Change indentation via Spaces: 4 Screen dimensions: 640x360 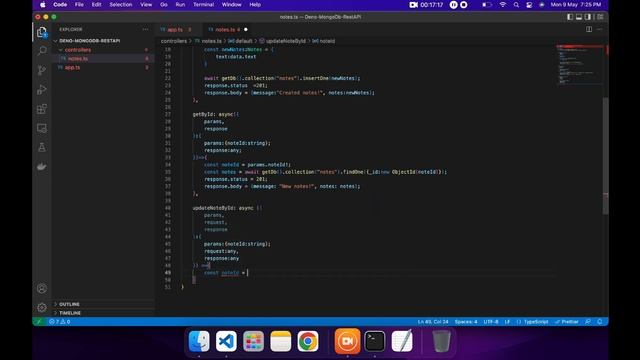pos(466,322)
